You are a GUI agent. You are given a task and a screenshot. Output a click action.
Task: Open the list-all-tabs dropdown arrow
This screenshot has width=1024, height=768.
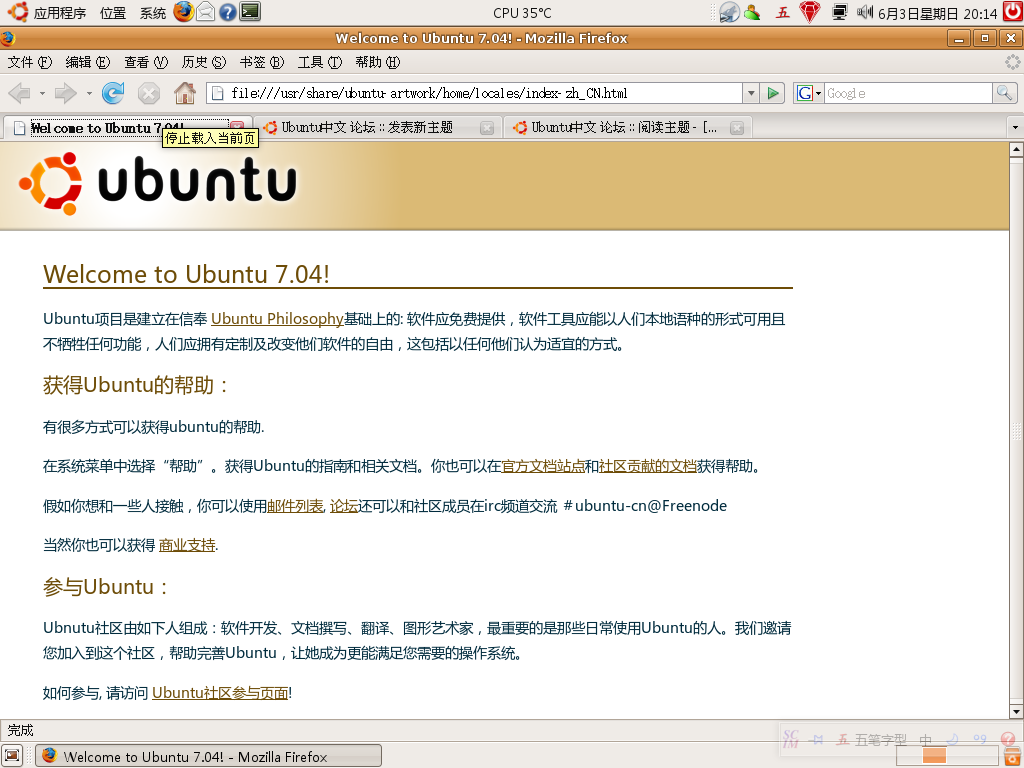click(x=1015, y=127)
